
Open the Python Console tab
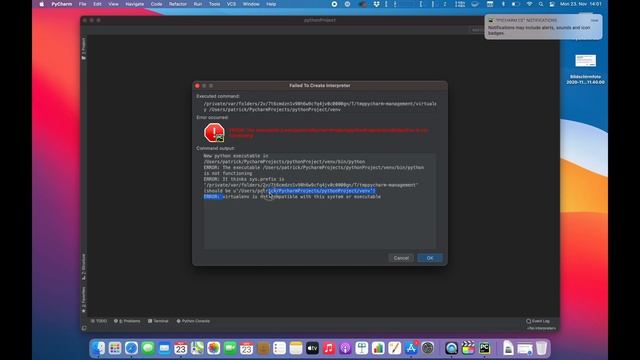click(193, 321)
